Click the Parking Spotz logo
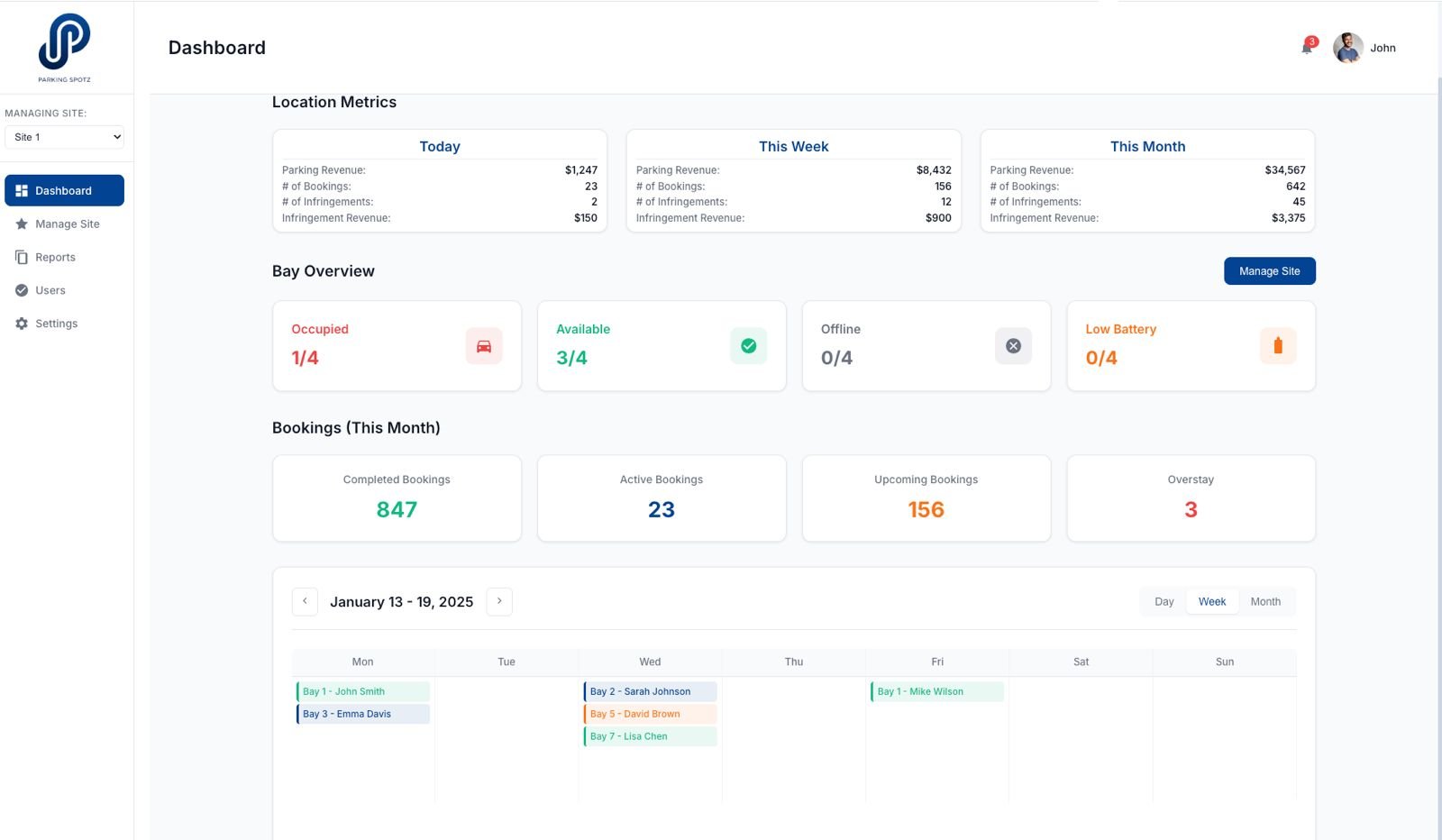 point(64,48)
